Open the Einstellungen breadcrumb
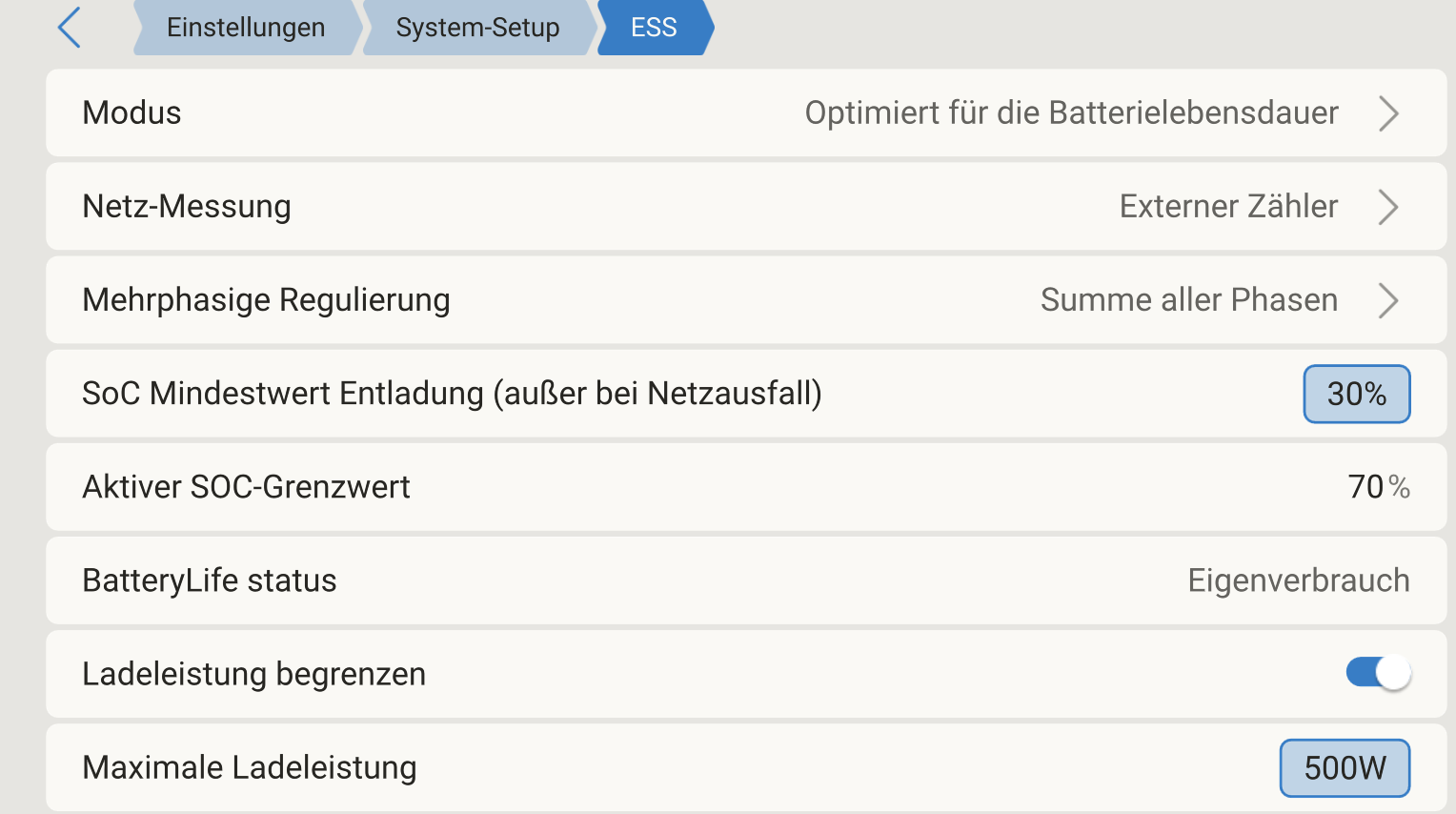Viewport: 1456px width, 814px height. (246, 28)
